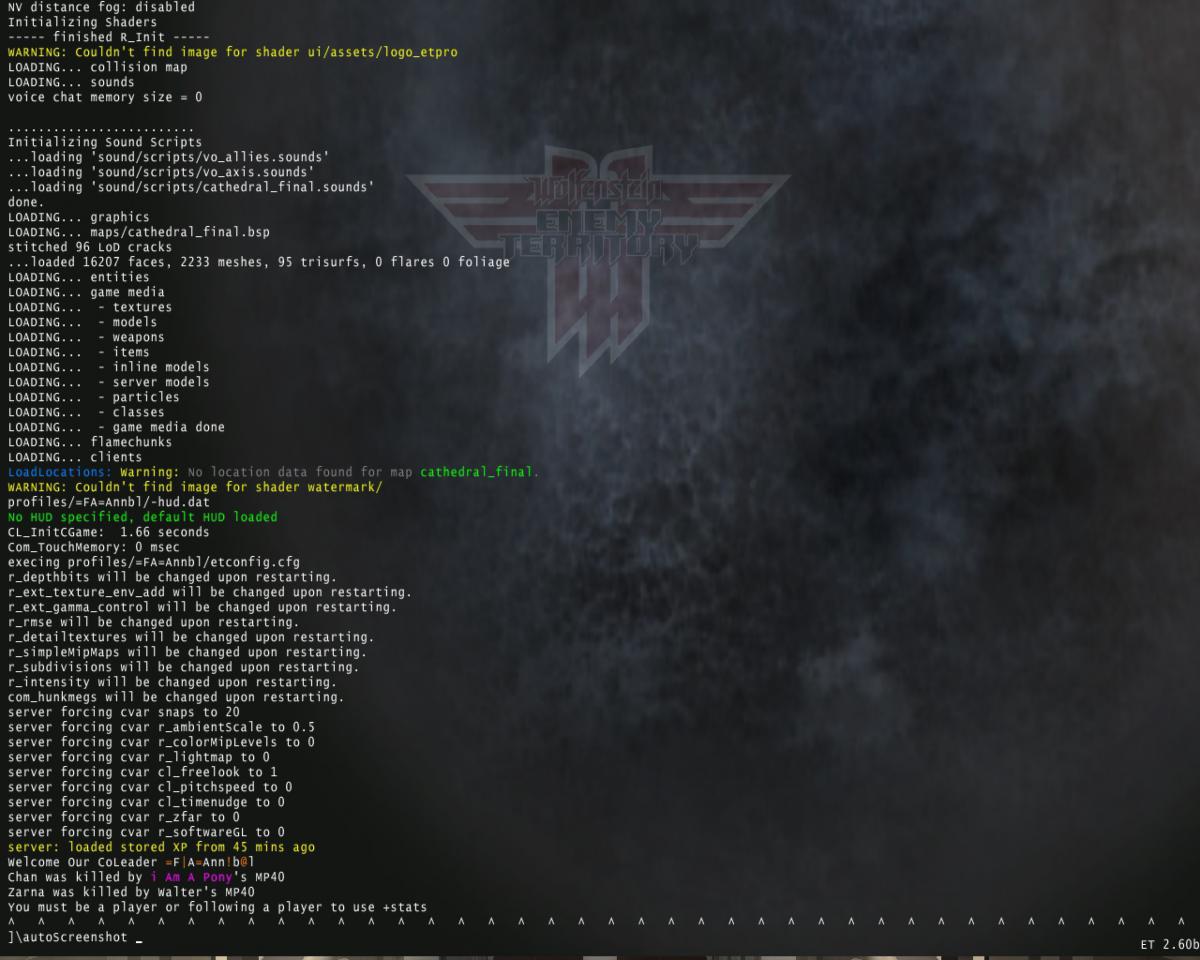Click the line "profiles/=FA=Annbl/-hud.dat"
Screen dimensions: 1200x960
point(108,502)
